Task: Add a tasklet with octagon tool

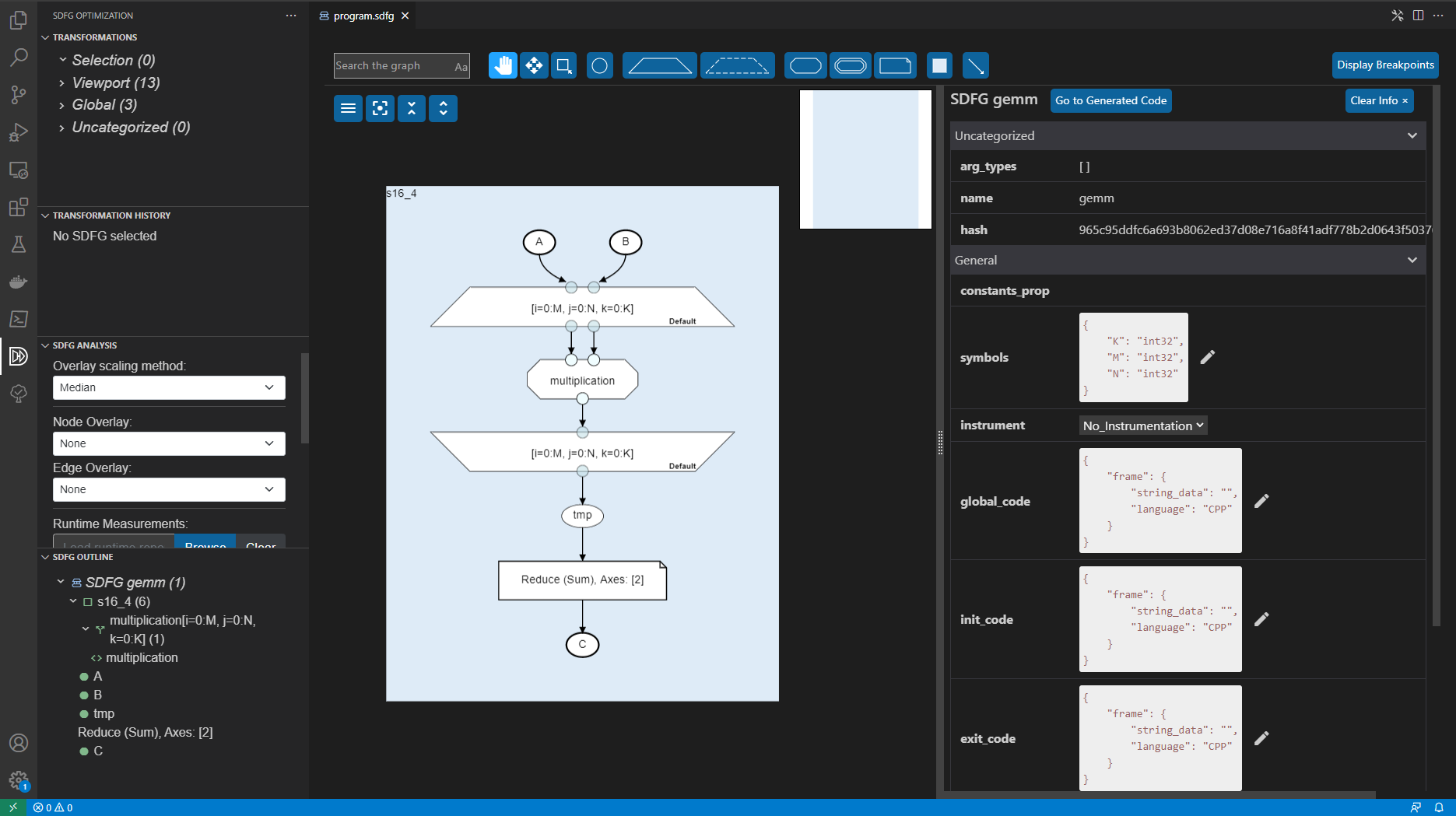Action: pyautogui.click(x=805, y=65)
